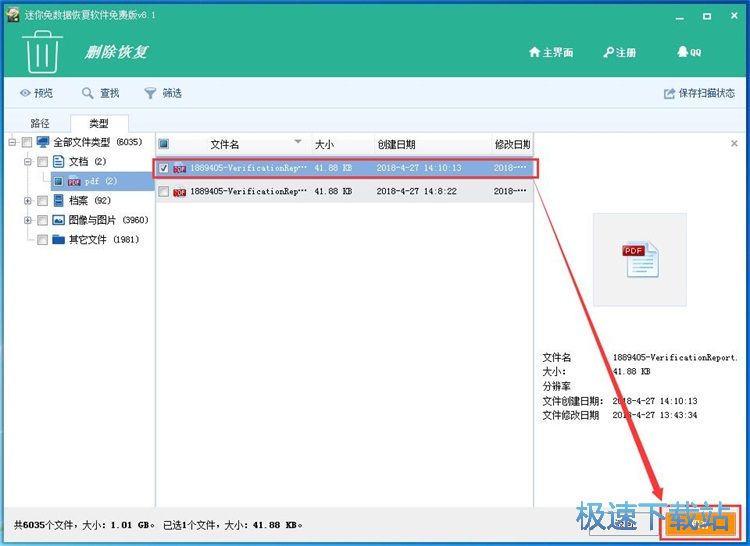Select the 图像与图片 (3960) tree item
750x546 pixels.
[109, 220]
